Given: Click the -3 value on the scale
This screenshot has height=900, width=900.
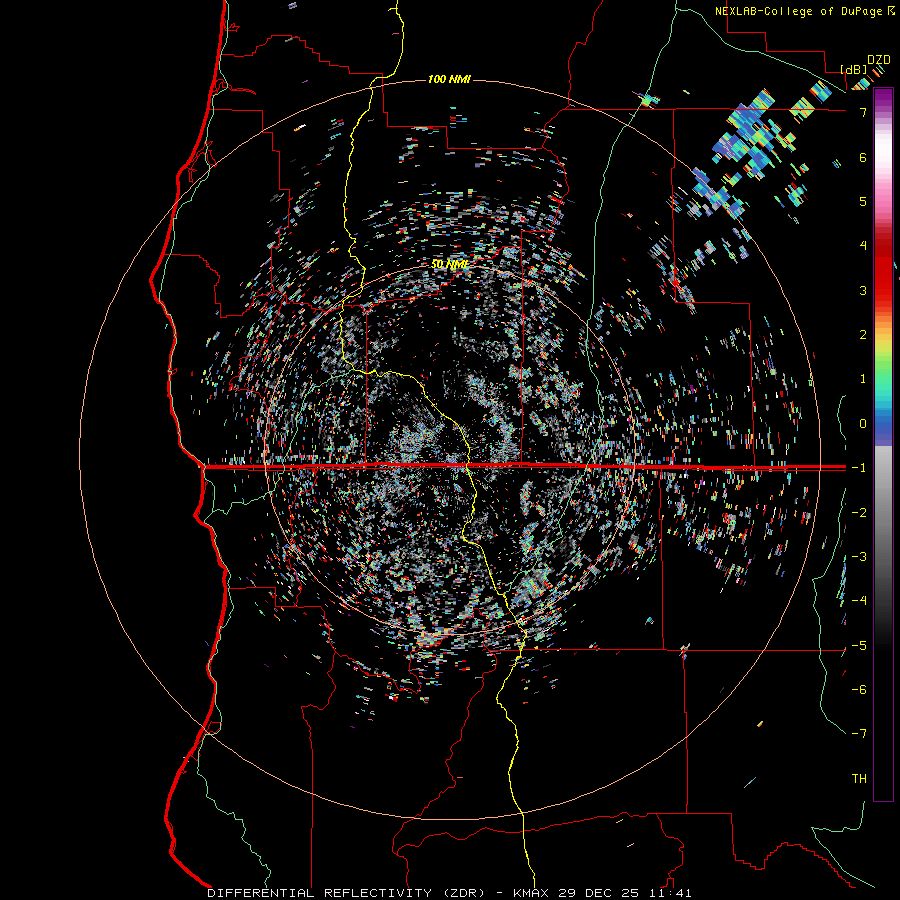Looking at the screenshot, I should pos(859,556).
